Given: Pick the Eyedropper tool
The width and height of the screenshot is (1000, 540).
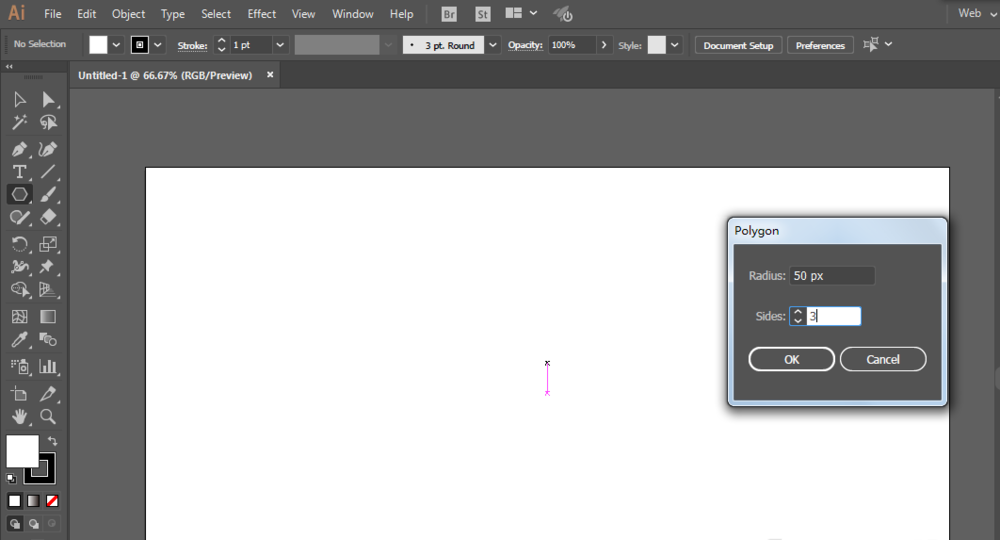Looking at the screenshot, I should (x=19, y=341).
